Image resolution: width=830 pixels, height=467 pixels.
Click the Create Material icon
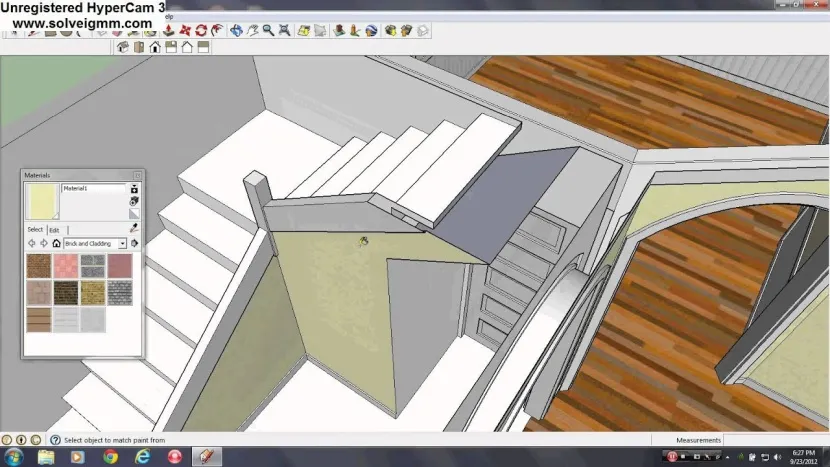134,188
